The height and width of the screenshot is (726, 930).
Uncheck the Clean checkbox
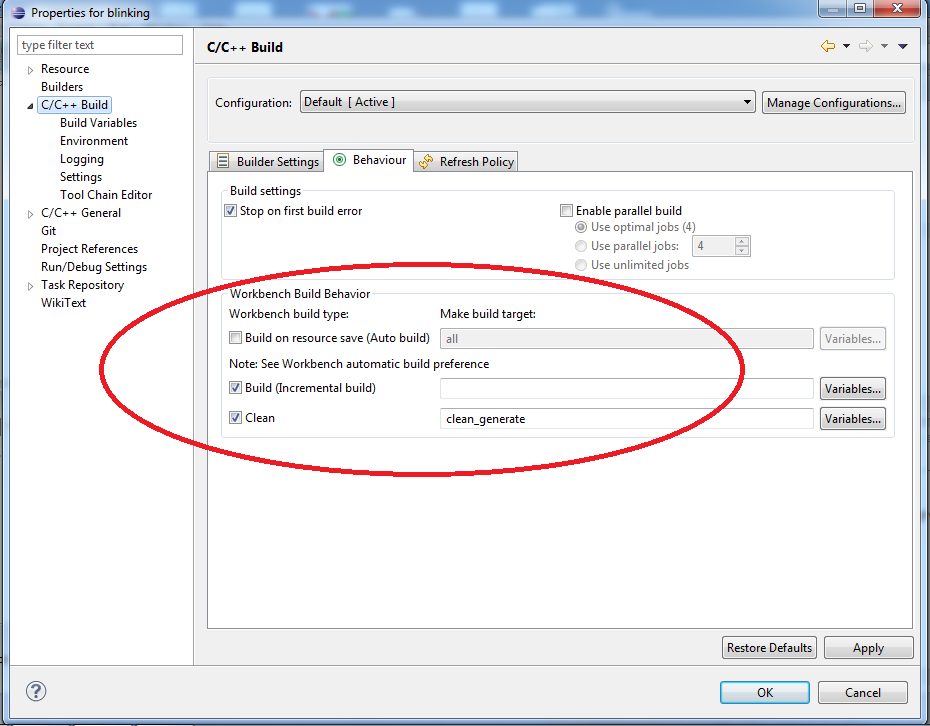tap(235, 418)
